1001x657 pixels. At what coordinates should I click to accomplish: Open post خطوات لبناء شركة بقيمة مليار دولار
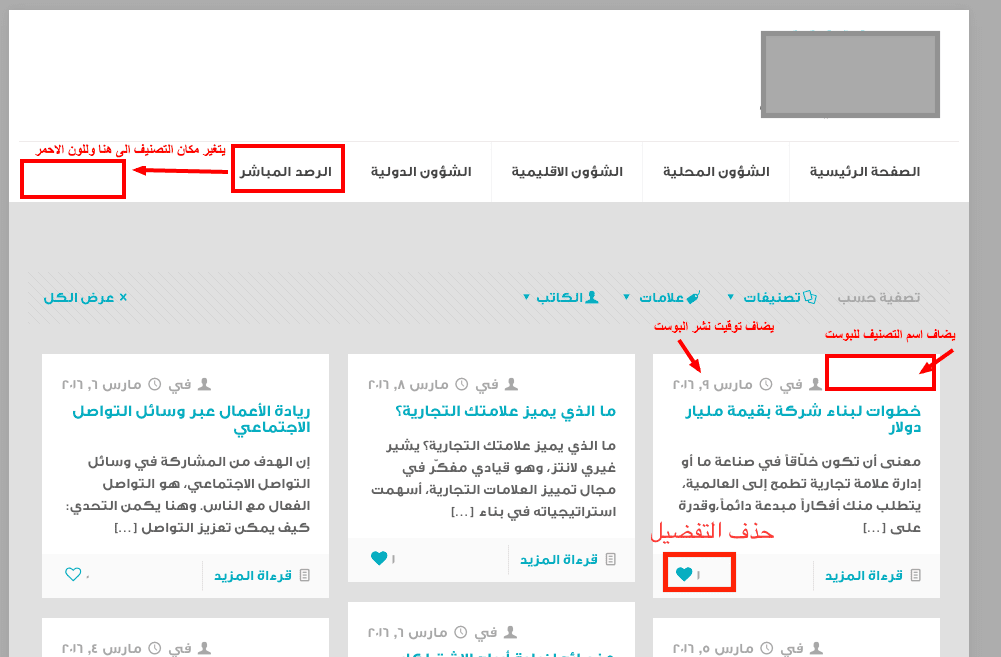[x=802, y=419]
